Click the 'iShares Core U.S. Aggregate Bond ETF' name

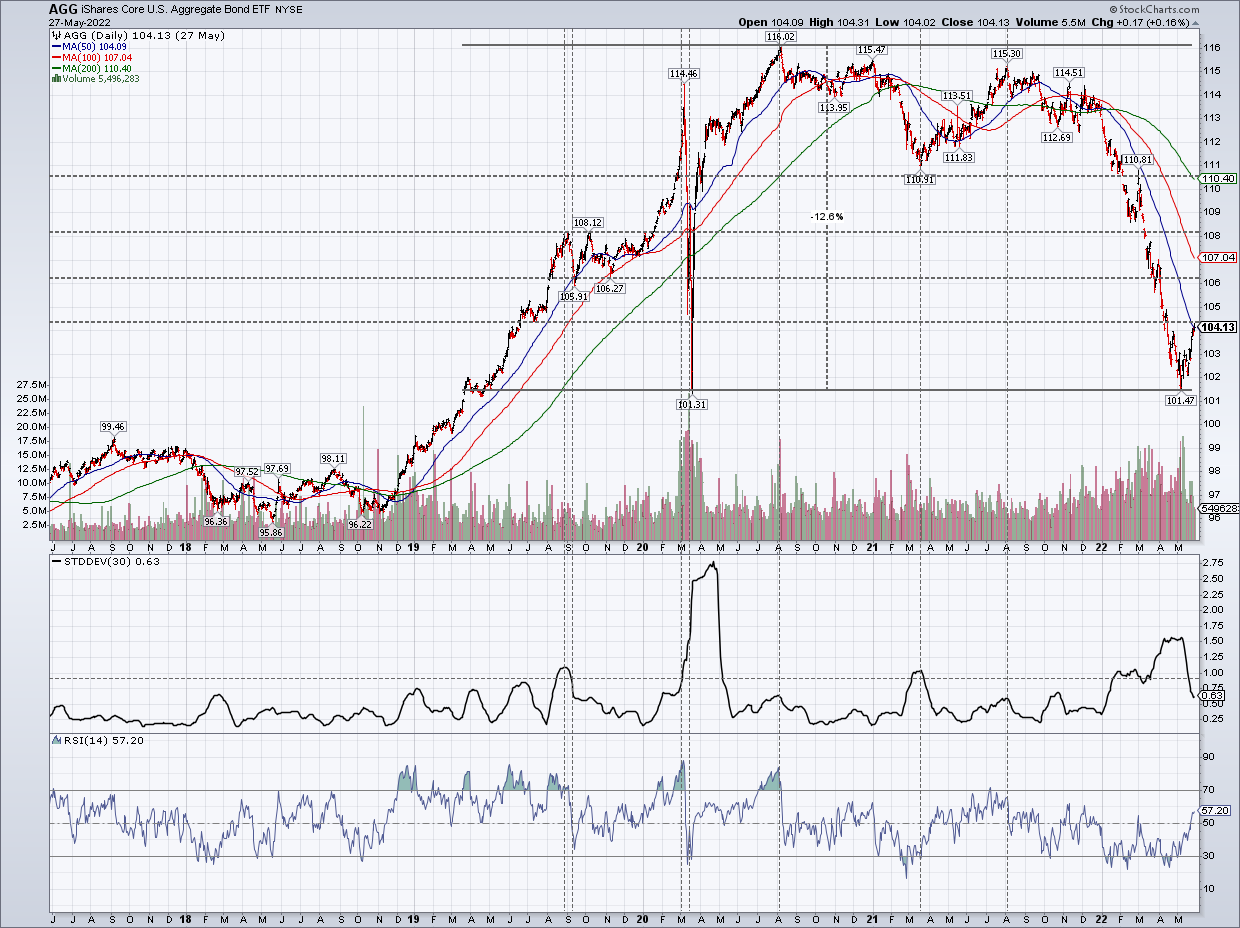click(x=177, y=8)
